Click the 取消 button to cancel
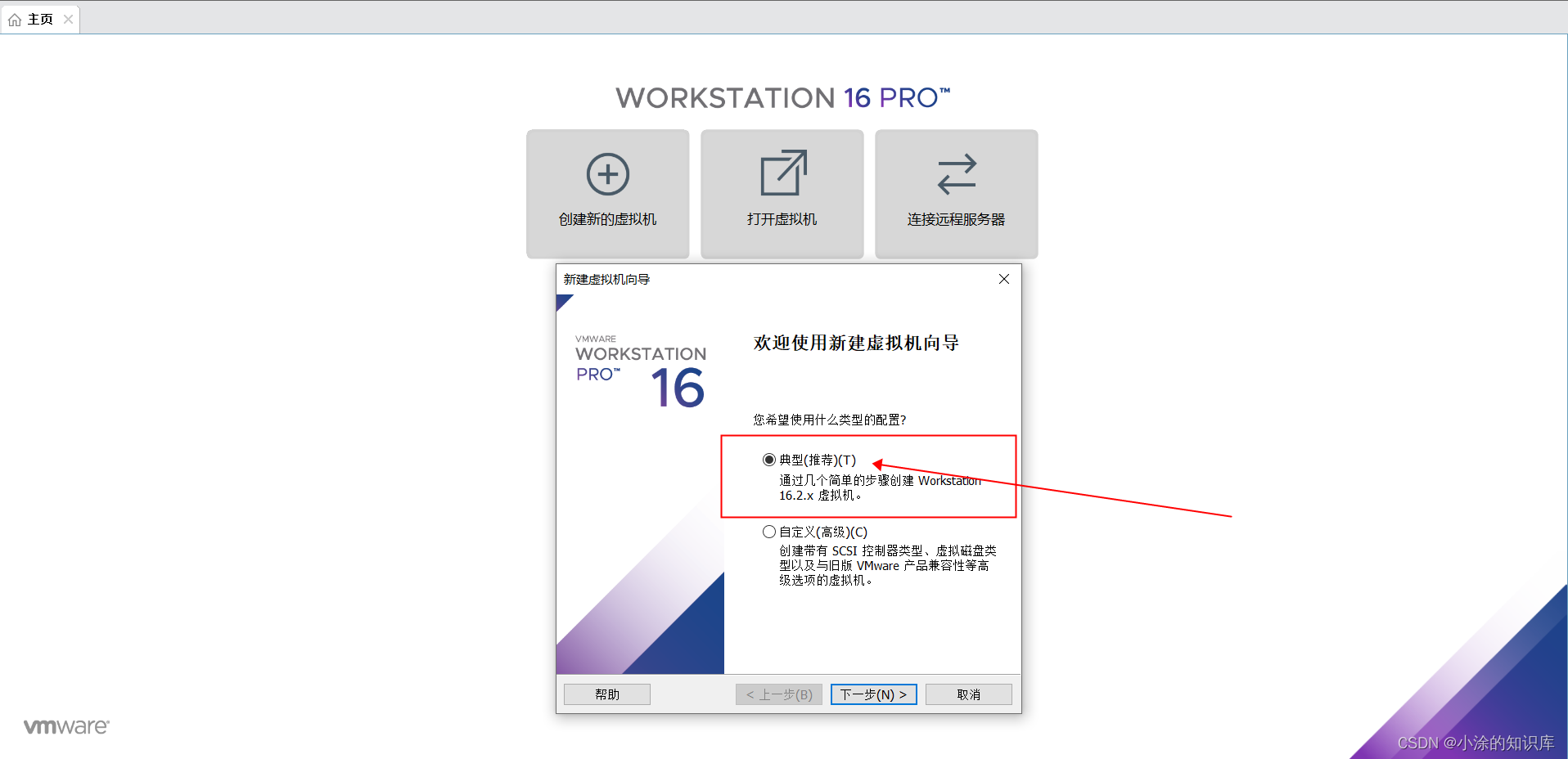This screenshot has width=1568, height=759. 969,694
